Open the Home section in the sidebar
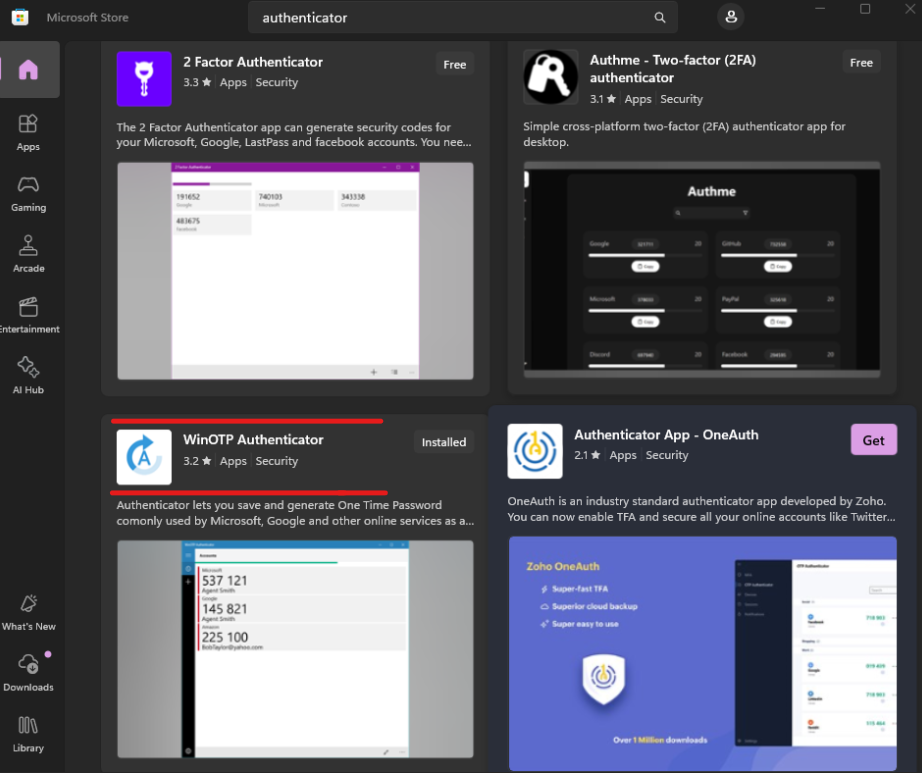The image size is (922, 773). tap(29, 68)
